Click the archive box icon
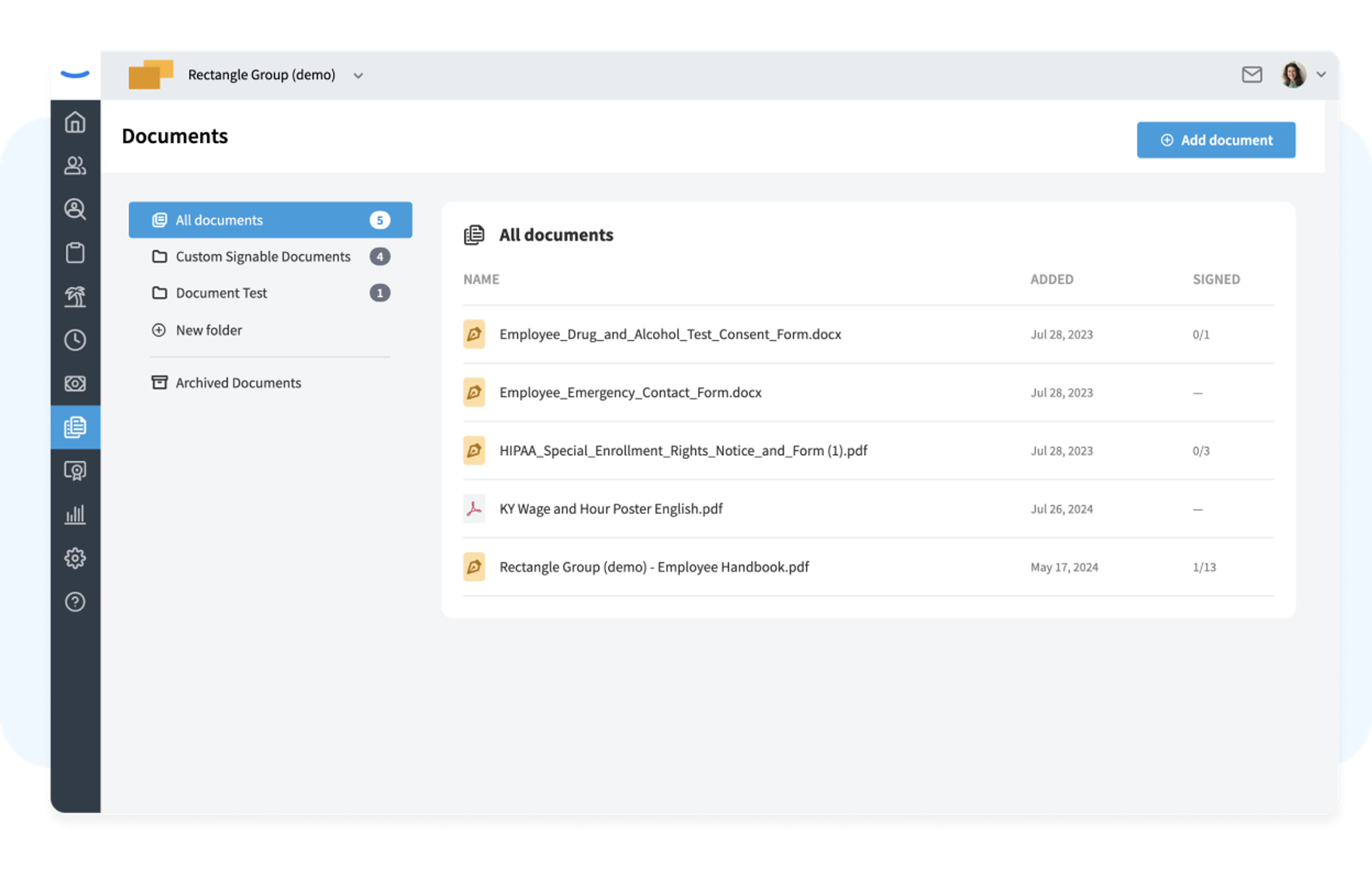The height and width of the screenshot is (882, 1372). (159, 383)
